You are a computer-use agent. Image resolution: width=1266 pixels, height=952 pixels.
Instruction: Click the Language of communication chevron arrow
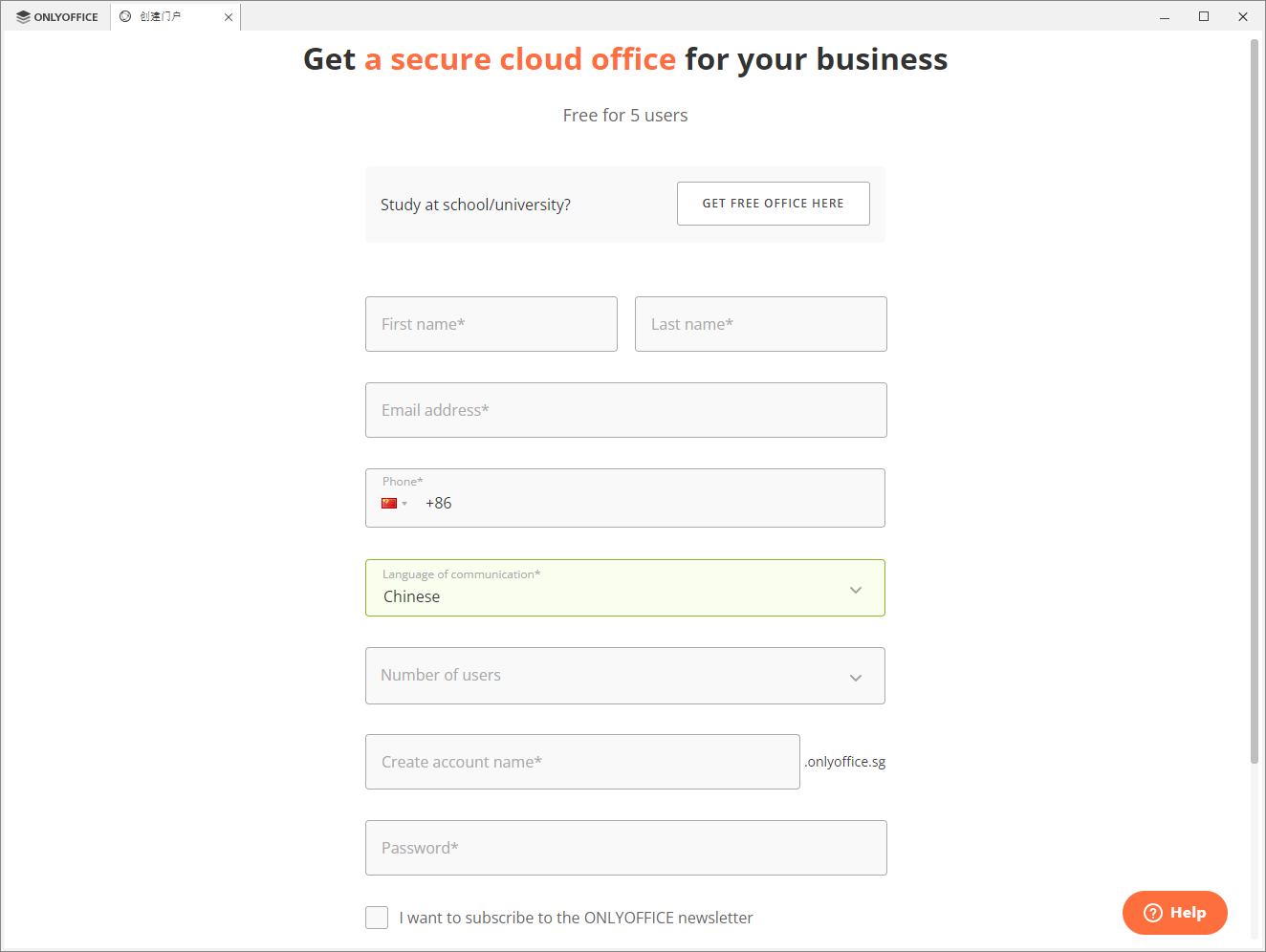coord(856,590)
